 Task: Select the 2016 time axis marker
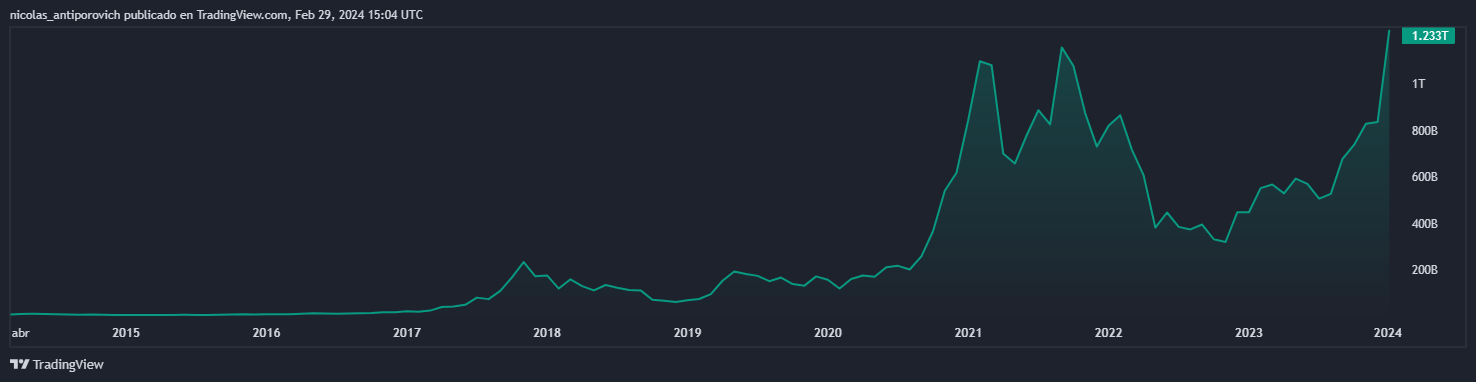tap(266, 333)
